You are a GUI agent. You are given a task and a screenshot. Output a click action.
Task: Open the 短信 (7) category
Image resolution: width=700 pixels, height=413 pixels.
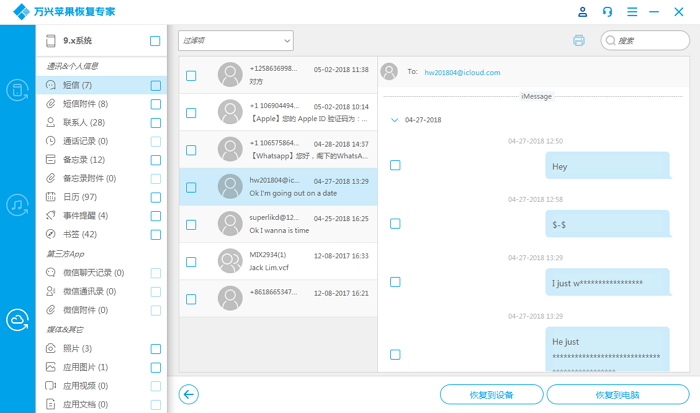[101, 85]
